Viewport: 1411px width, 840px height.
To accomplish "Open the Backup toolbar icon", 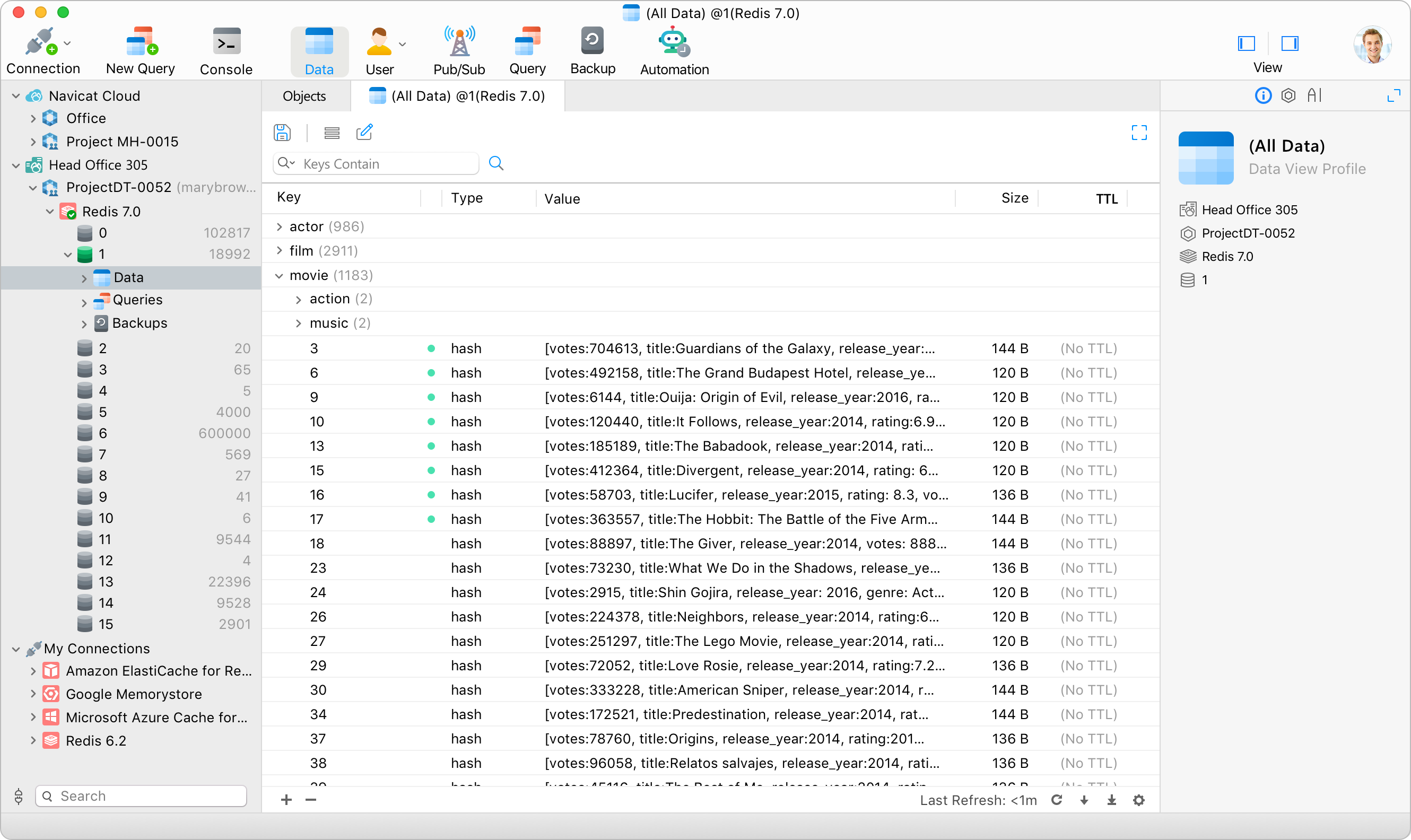I will 593,51.
